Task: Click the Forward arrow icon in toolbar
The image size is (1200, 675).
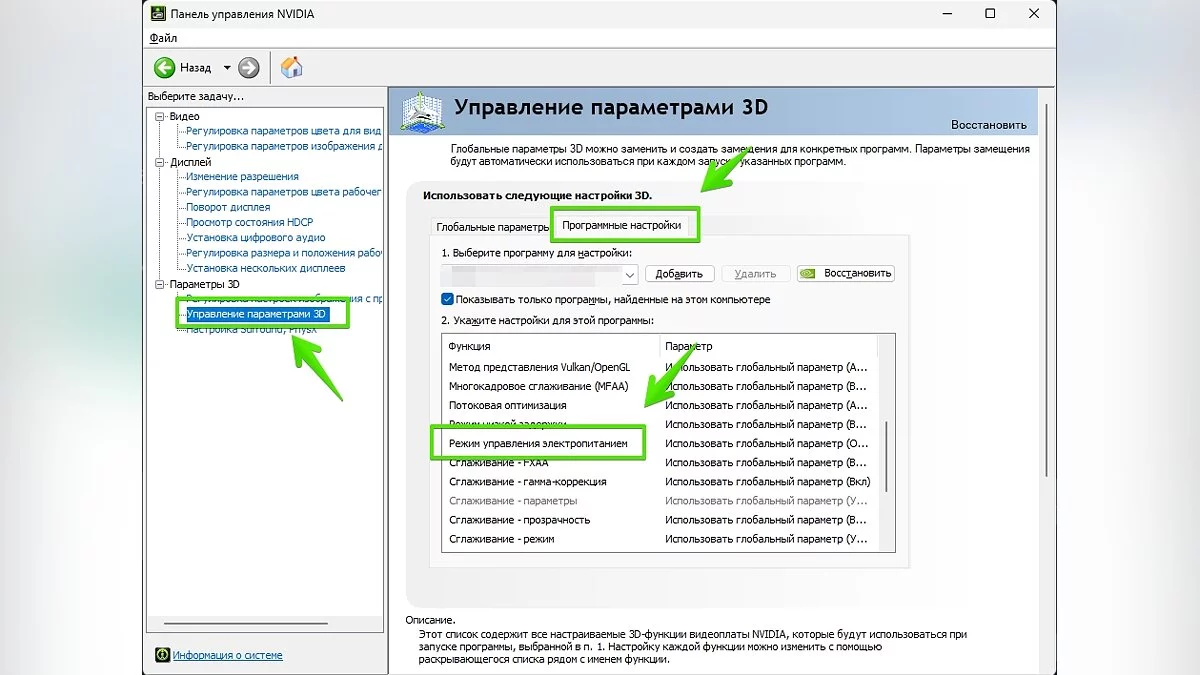Action: 249,68
